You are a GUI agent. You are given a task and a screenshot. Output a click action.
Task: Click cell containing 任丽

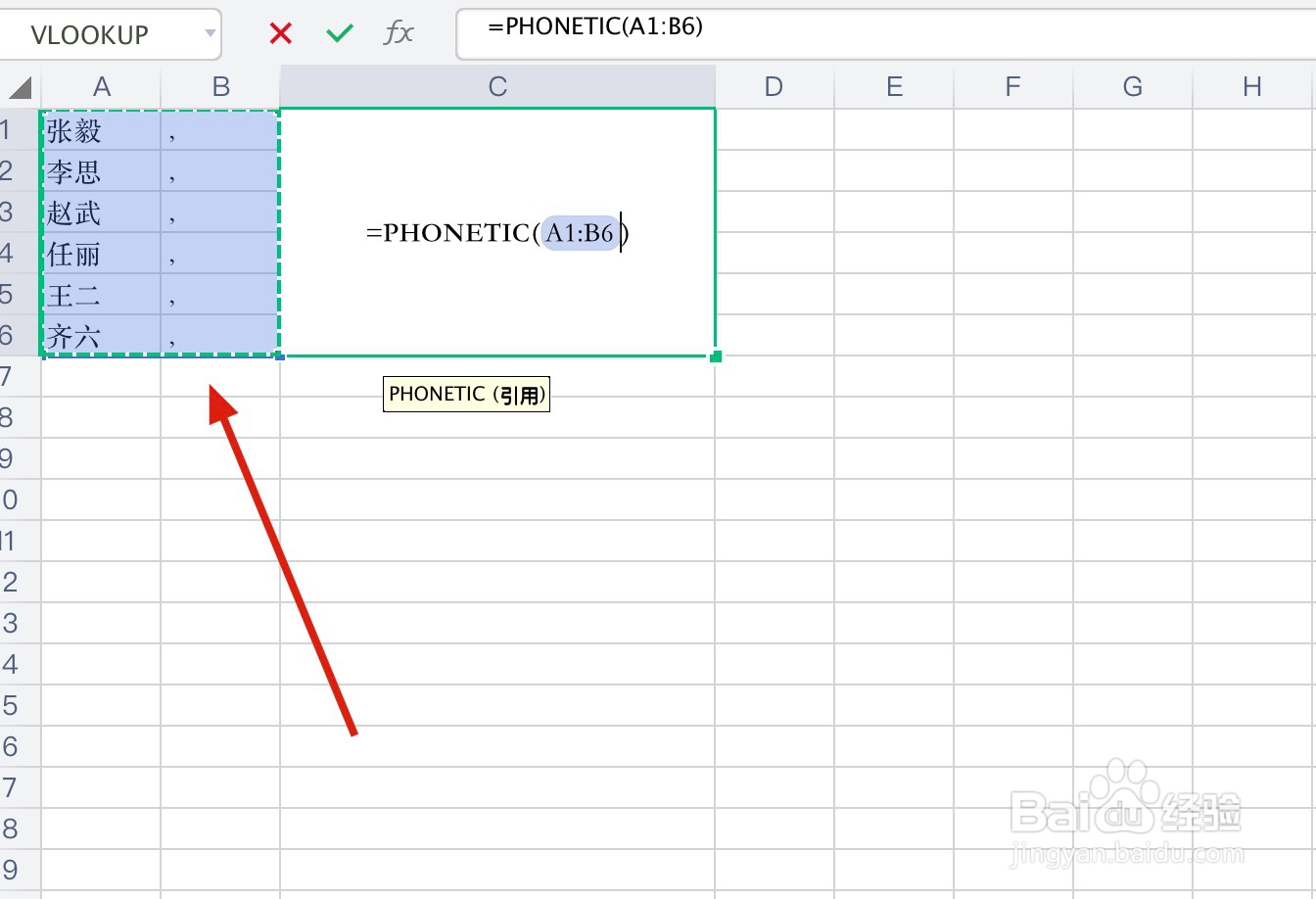click(101, 254)
